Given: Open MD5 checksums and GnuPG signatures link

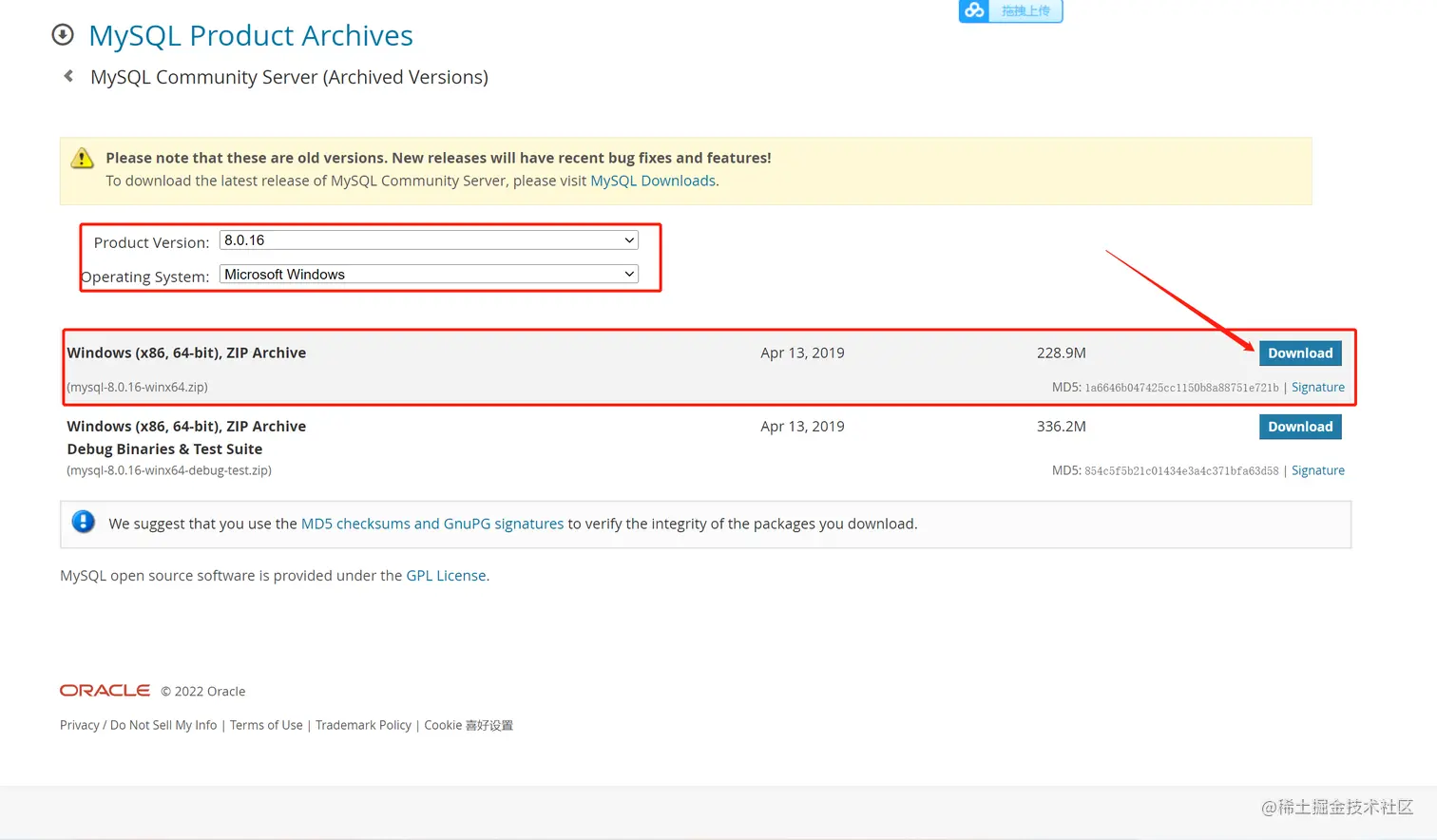Looking at the screenshot, I should click(x=432, y=524).
